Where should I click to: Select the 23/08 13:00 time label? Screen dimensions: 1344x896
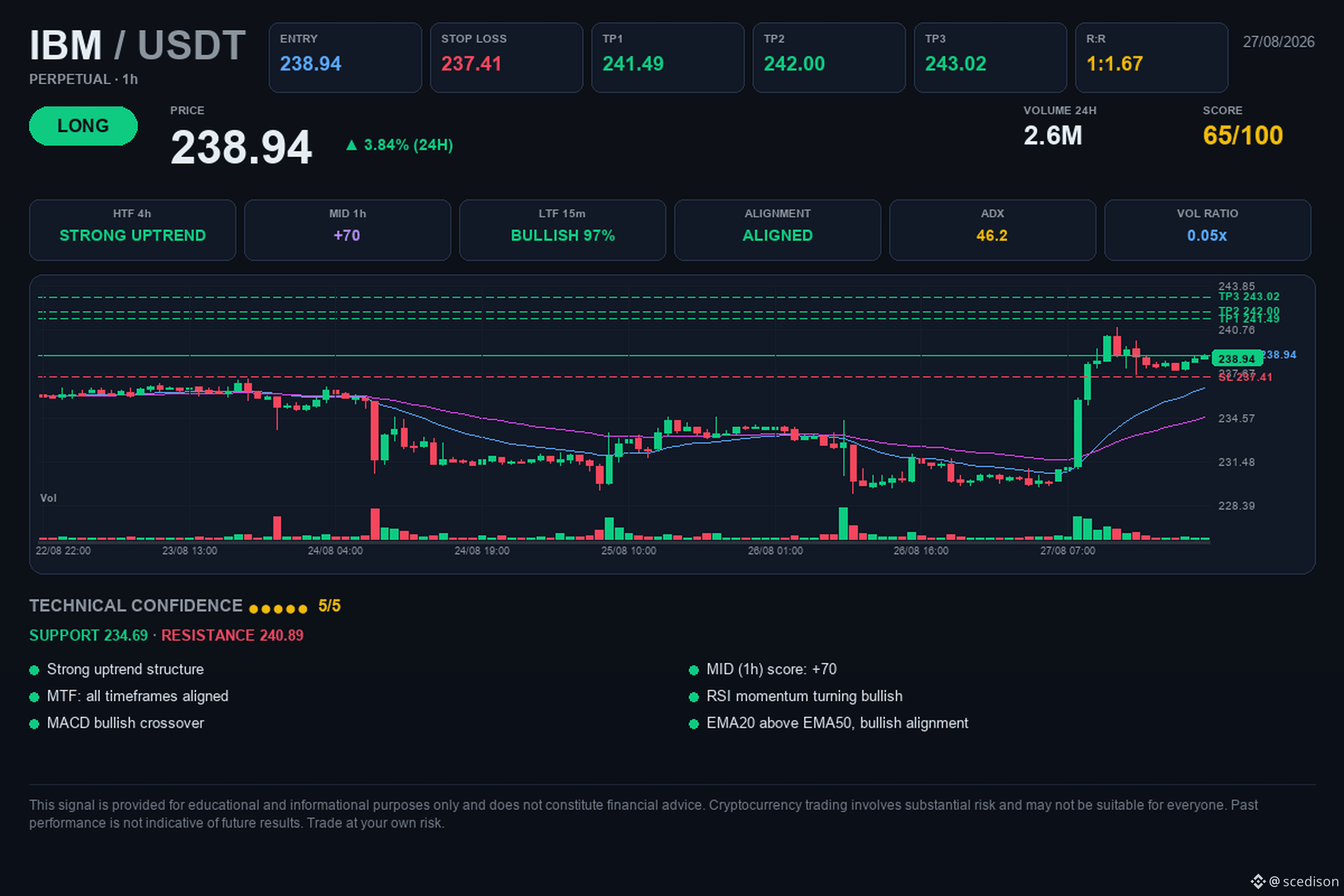189,551
